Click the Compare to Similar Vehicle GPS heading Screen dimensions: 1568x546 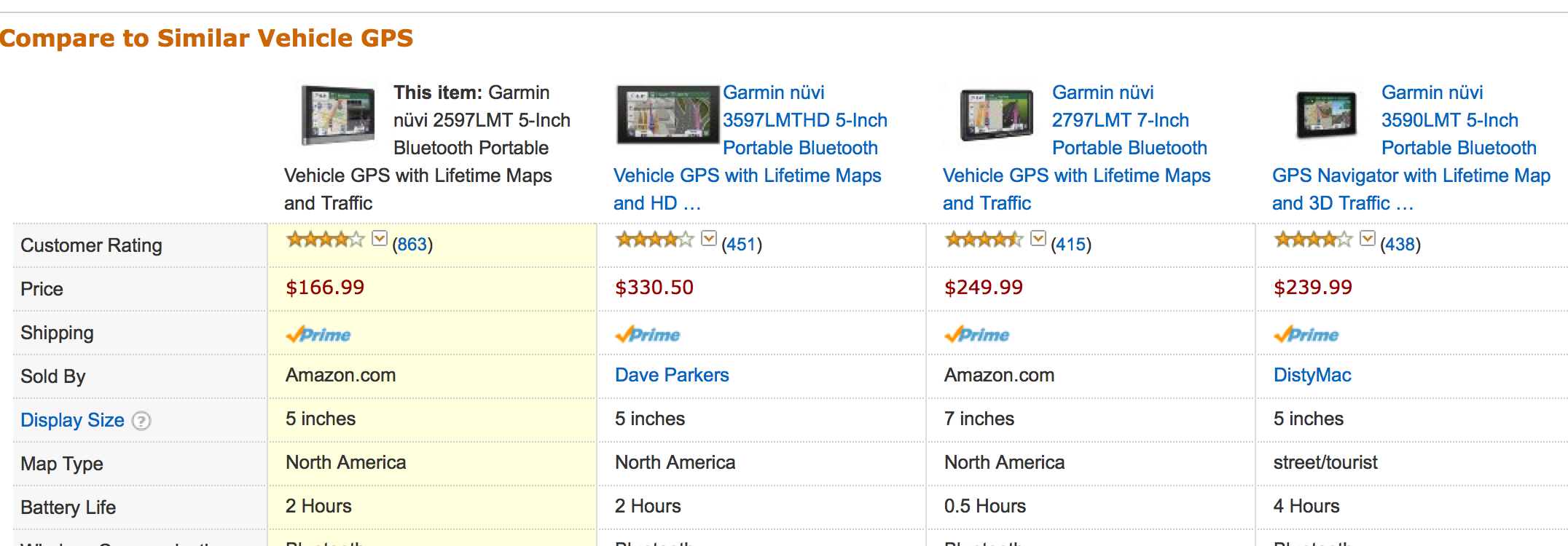207,38
